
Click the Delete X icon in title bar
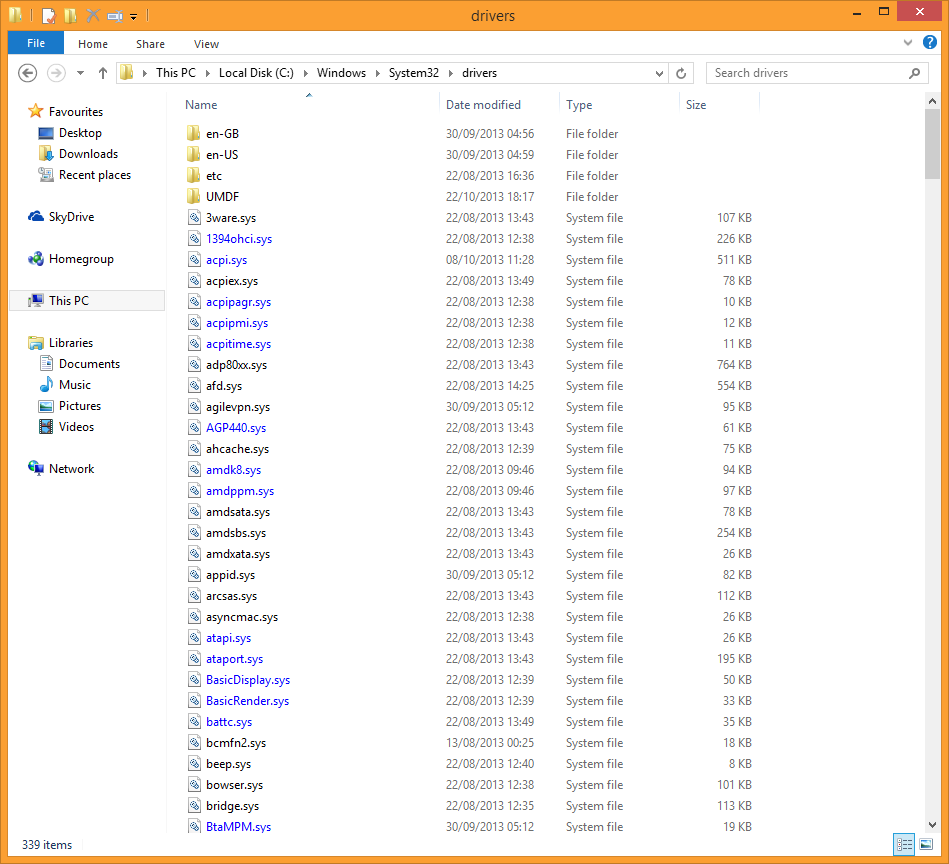click(x=93, y=15)
